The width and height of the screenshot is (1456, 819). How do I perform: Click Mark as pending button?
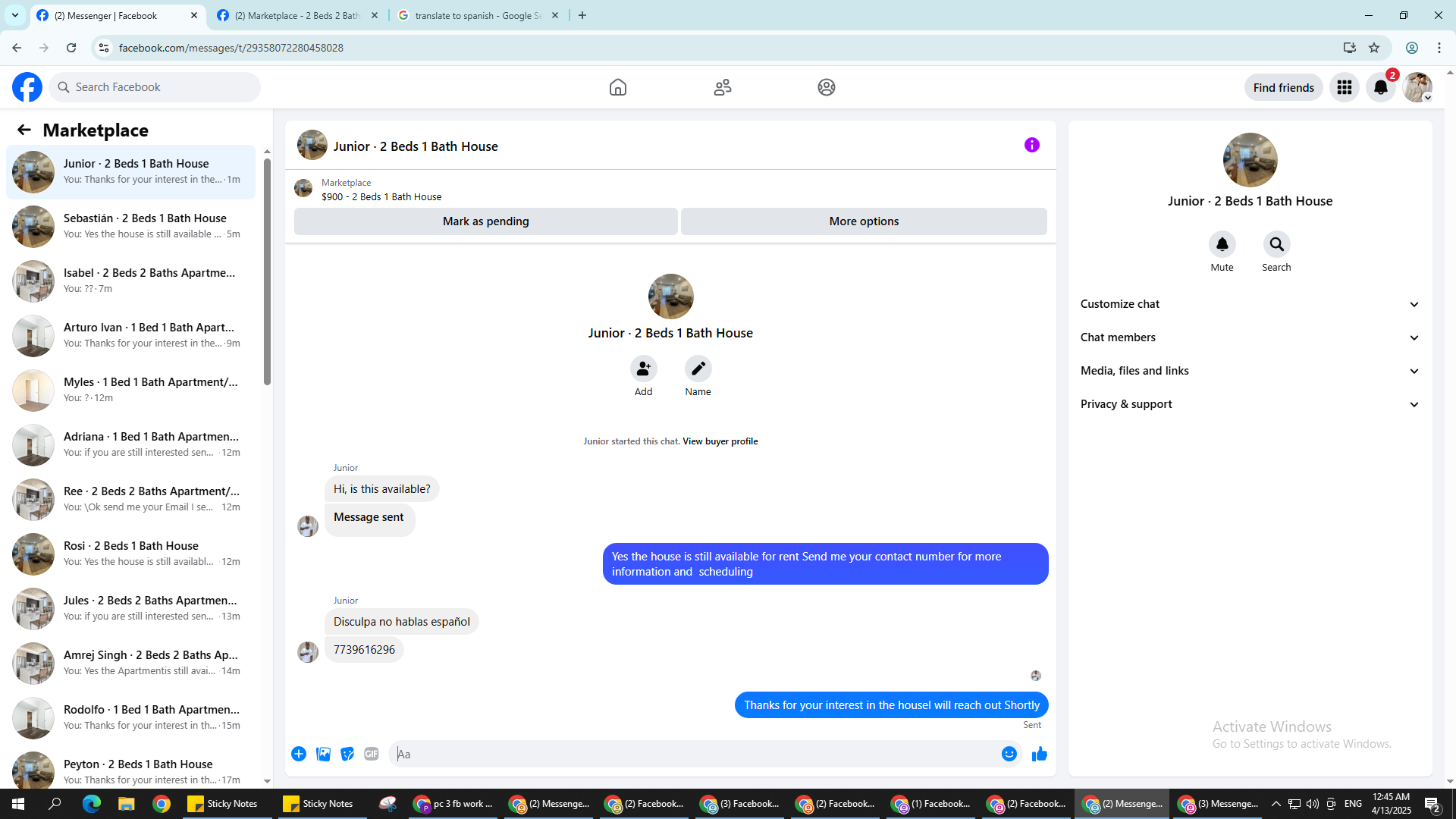coord(486,221)
